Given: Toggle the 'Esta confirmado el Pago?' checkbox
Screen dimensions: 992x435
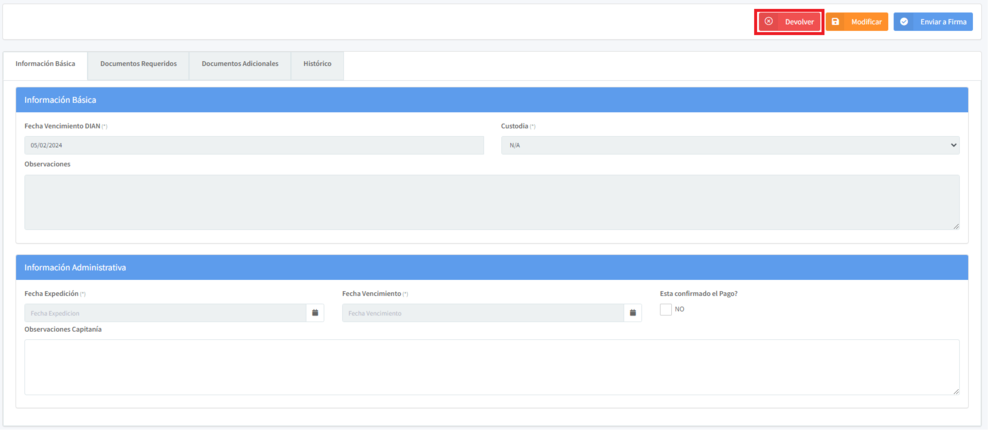Looking at the screenshot, I should coord(666,310).
